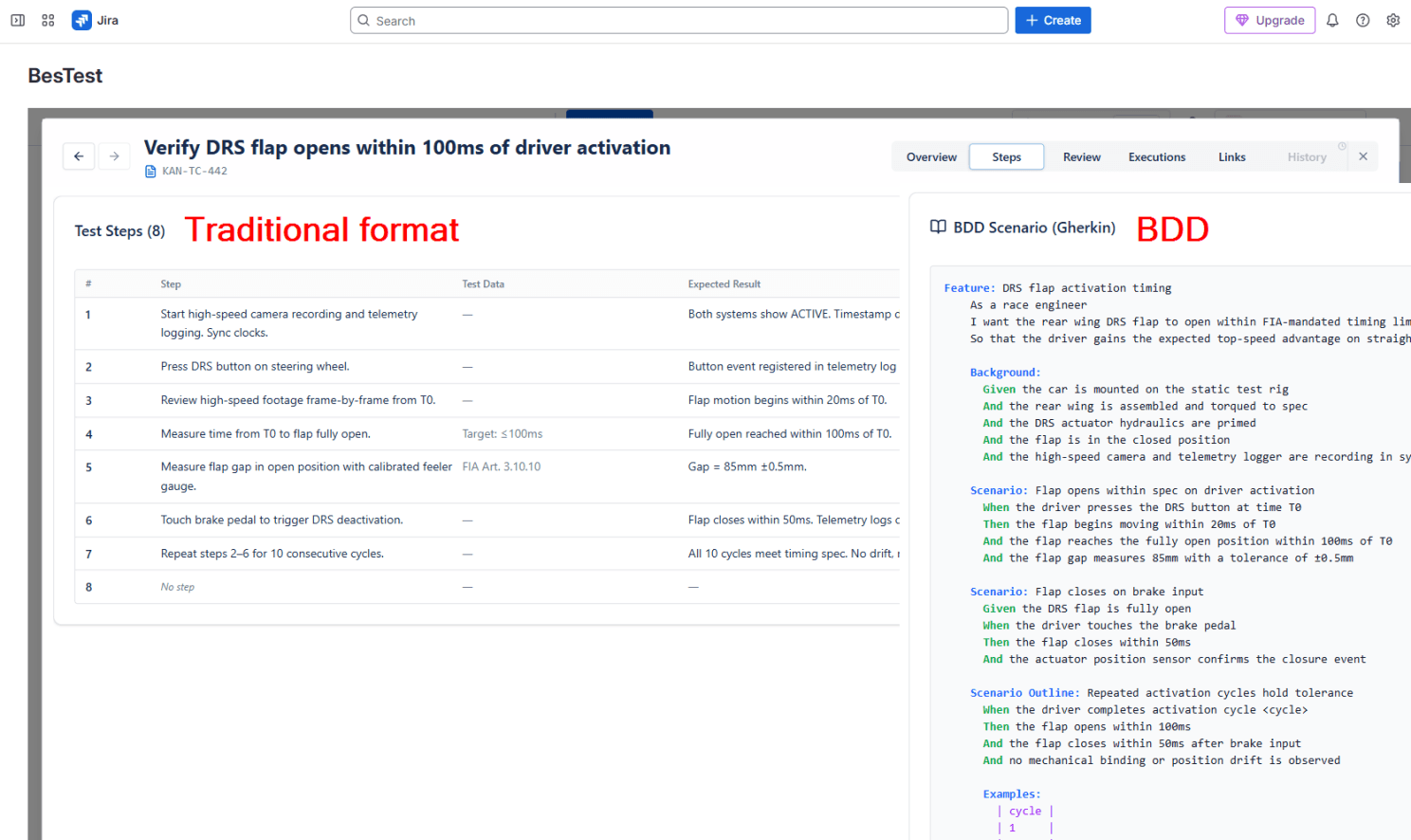Click the BesTest page title

click(65, 76)
